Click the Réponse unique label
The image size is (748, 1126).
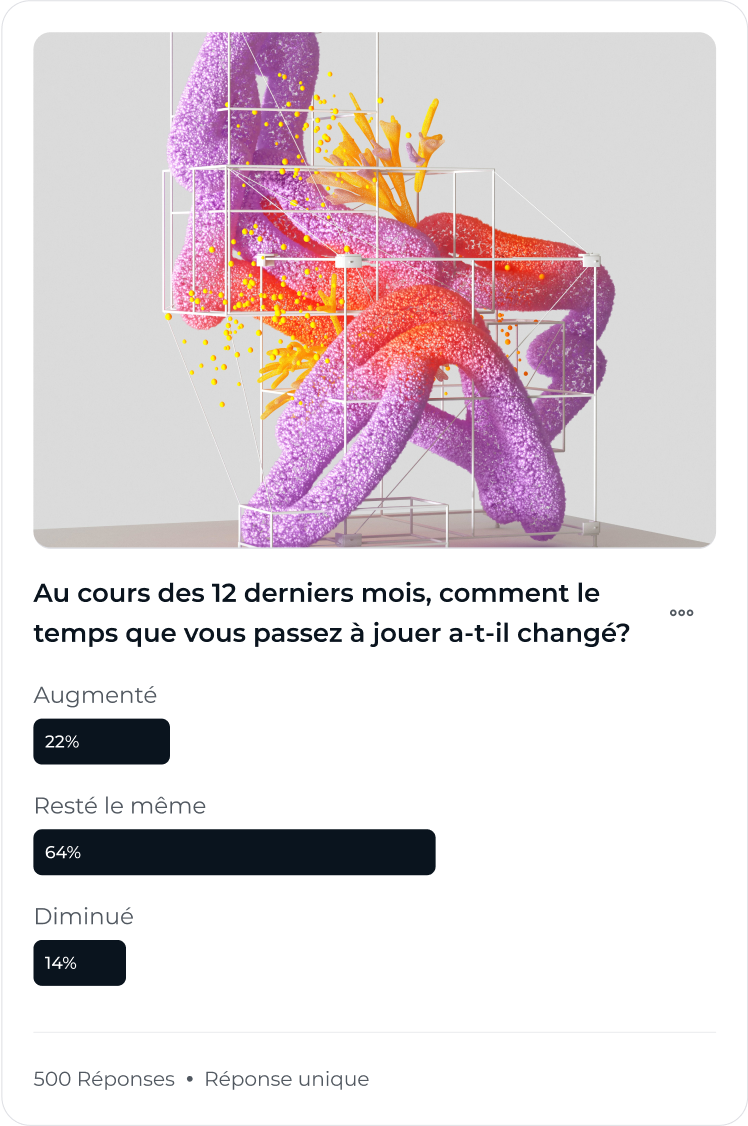[286, 1079]
